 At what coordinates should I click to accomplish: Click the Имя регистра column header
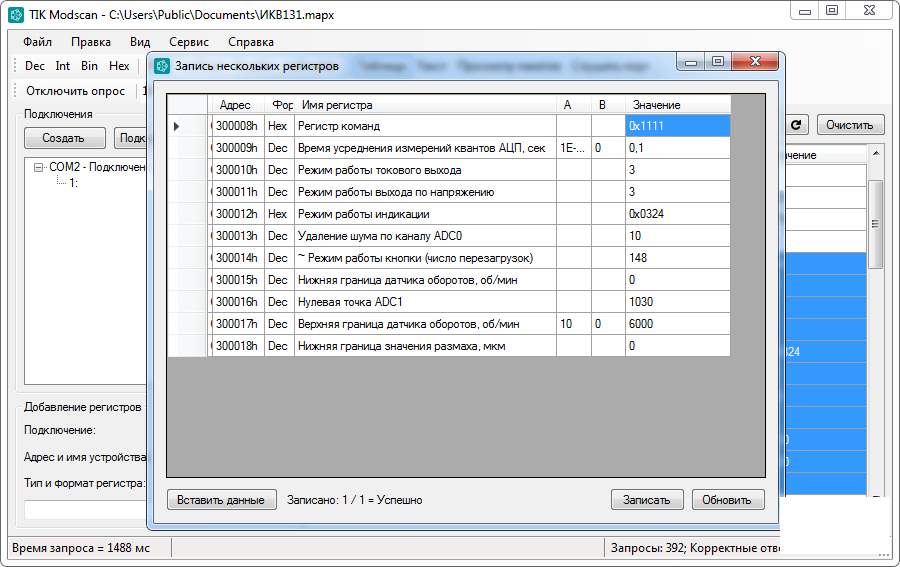click(x=425, y=105)
